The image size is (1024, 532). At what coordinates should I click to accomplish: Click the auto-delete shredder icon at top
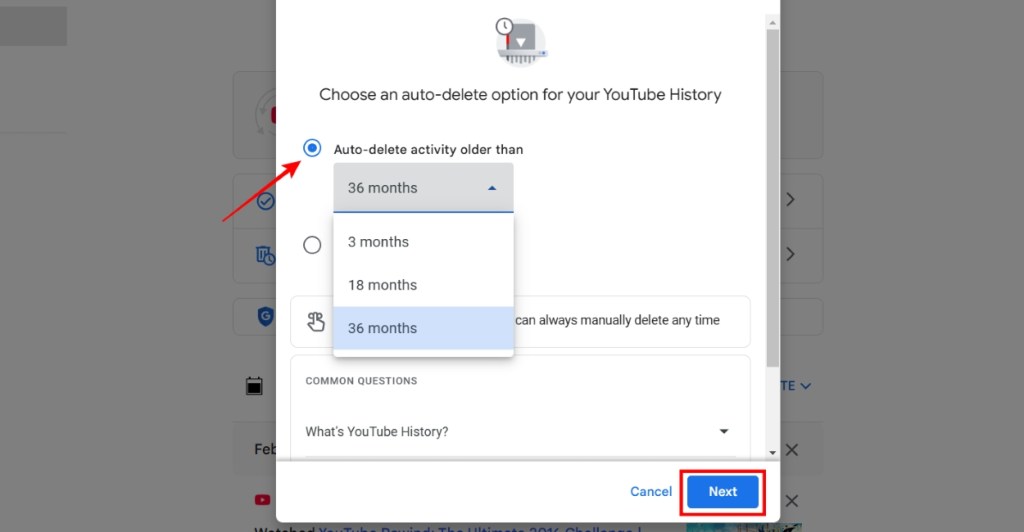pyautogui.click(x=520, y=42)
